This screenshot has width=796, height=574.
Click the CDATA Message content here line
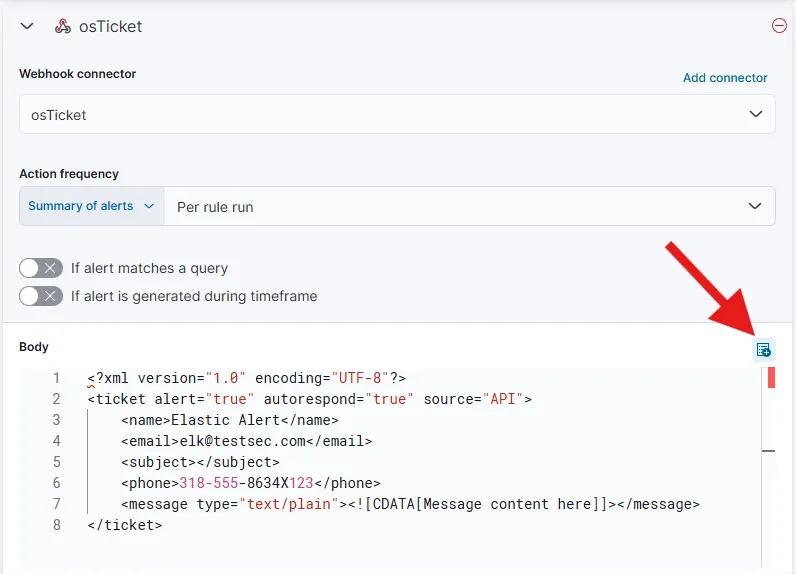click(x=410, y=504)
